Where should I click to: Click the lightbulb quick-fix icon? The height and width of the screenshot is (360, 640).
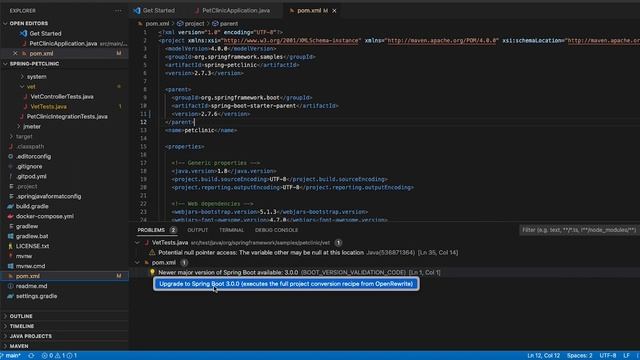pyautogui.click(x=152, y=272)
